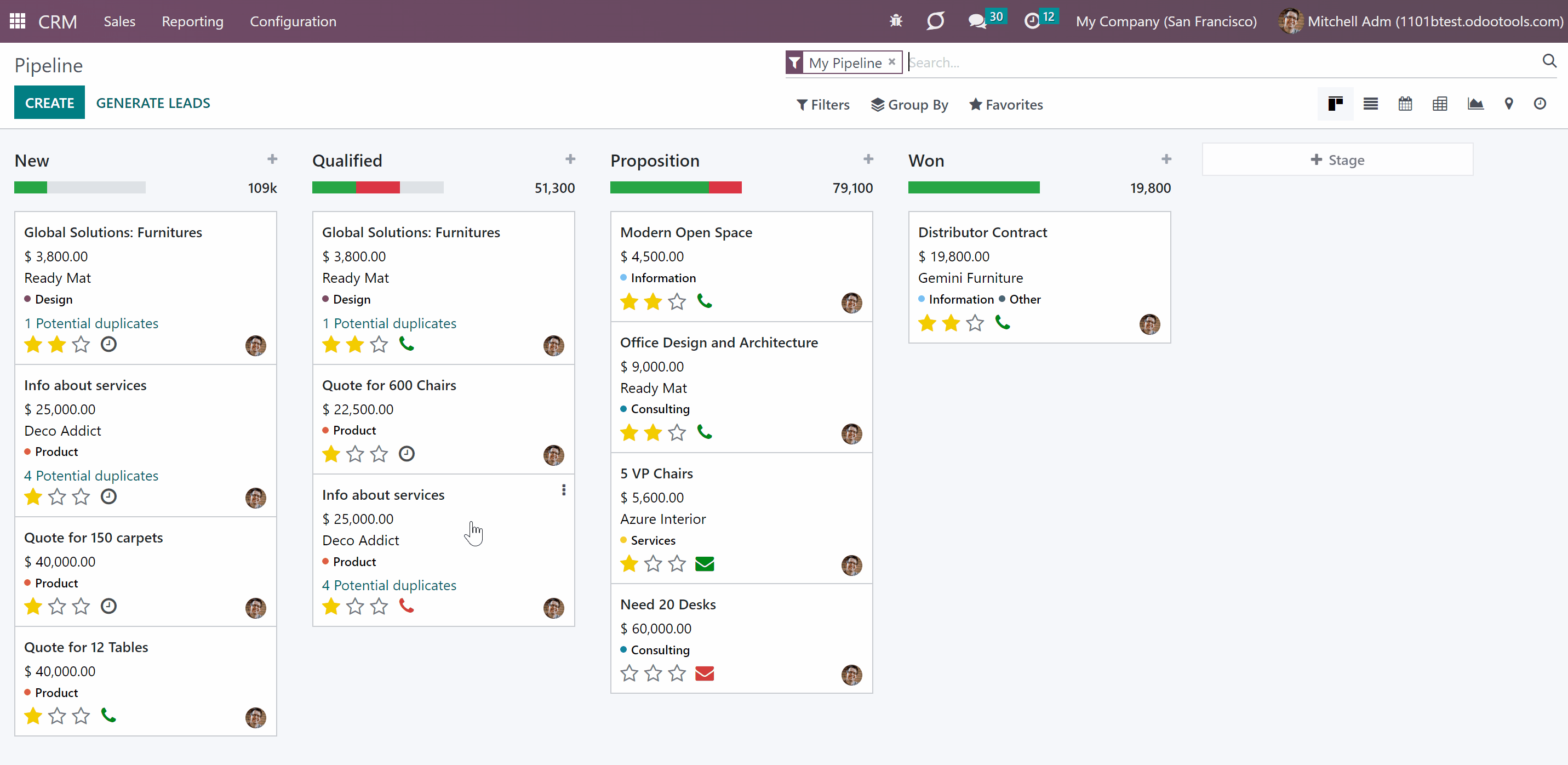Switch to the list view icon
Viewport: 1568px width, 765px height.
pos(1370,104)
